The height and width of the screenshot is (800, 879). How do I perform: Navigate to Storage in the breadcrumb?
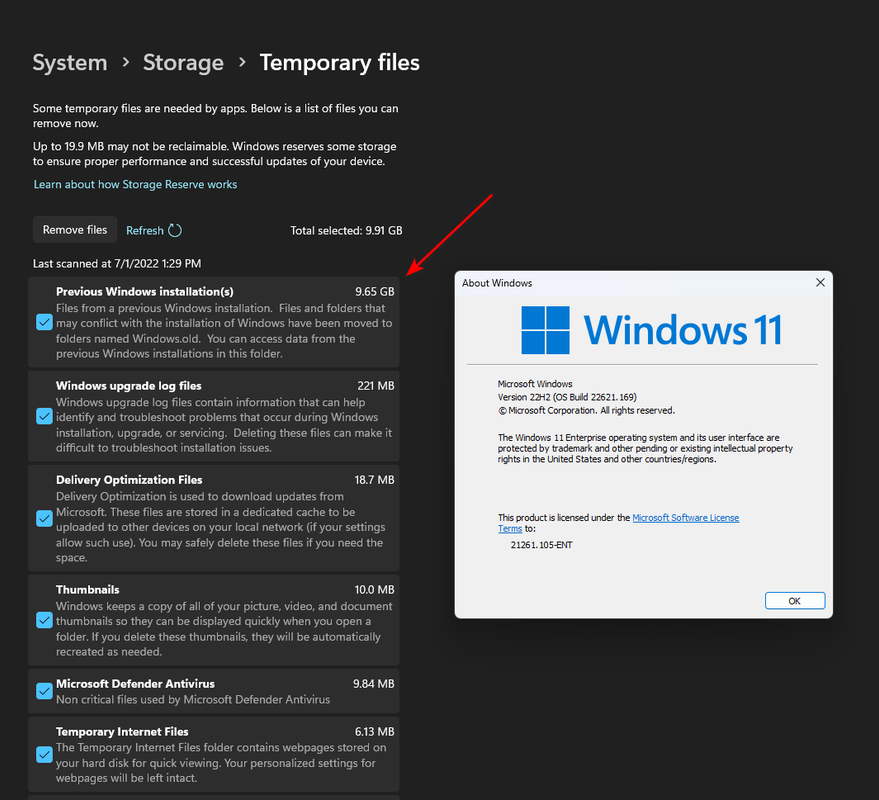click(183, 63)
